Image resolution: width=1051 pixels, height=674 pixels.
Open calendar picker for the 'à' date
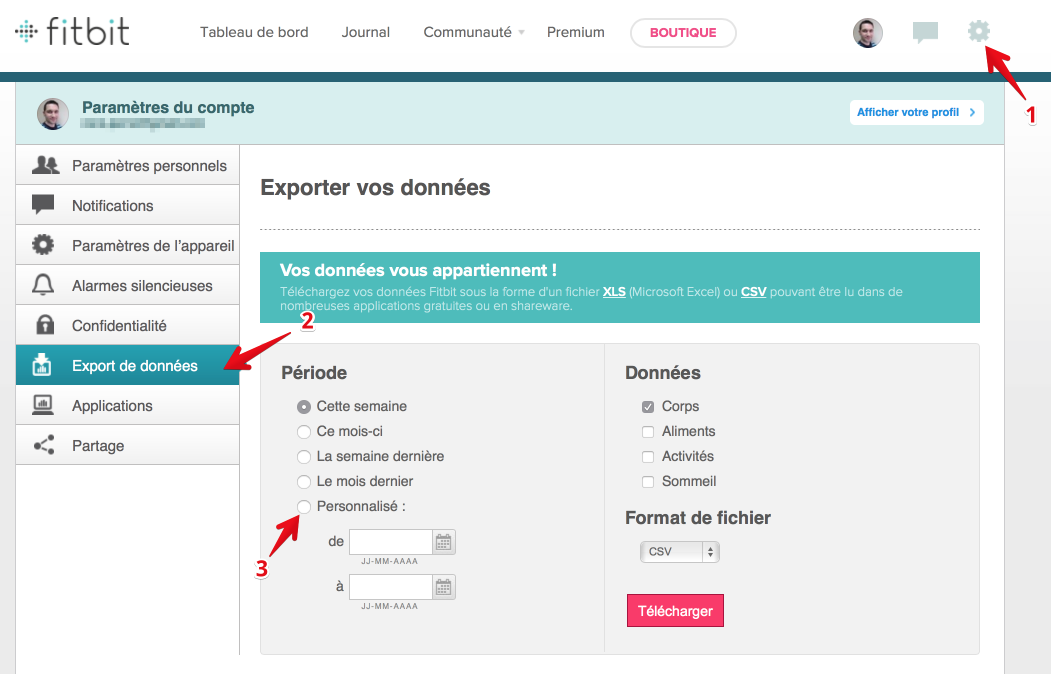click(444, 587)
